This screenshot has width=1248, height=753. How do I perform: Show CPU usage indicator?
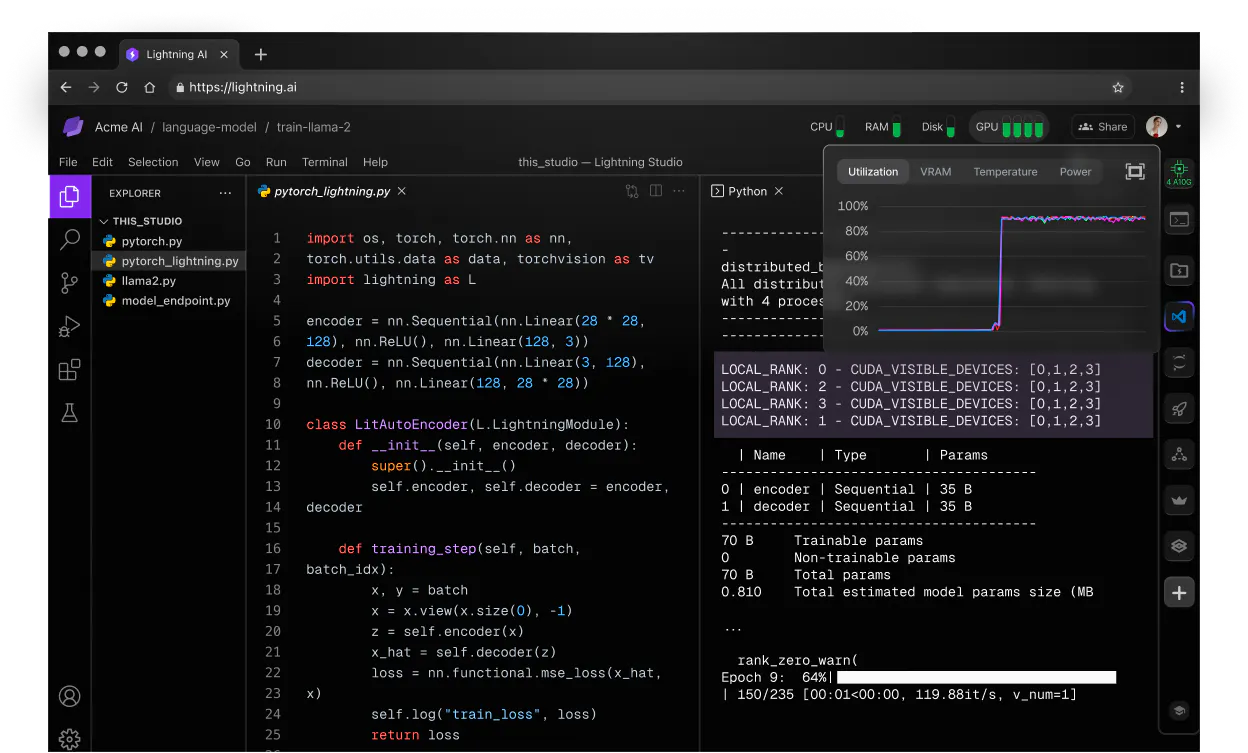826,127
